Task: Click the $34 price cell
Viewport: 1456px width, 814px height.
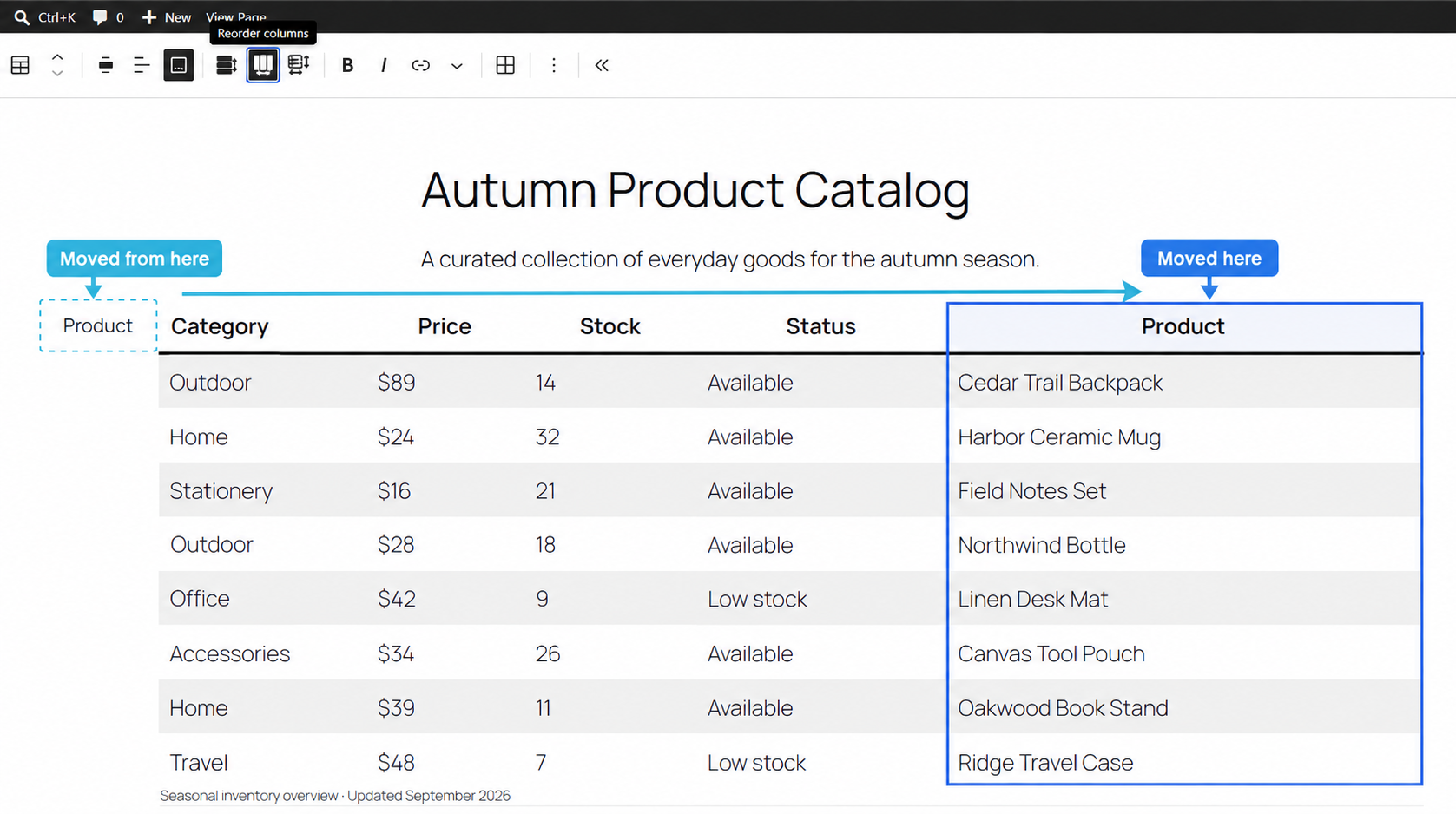Action: pyautogui.click(x=395, y=653)
